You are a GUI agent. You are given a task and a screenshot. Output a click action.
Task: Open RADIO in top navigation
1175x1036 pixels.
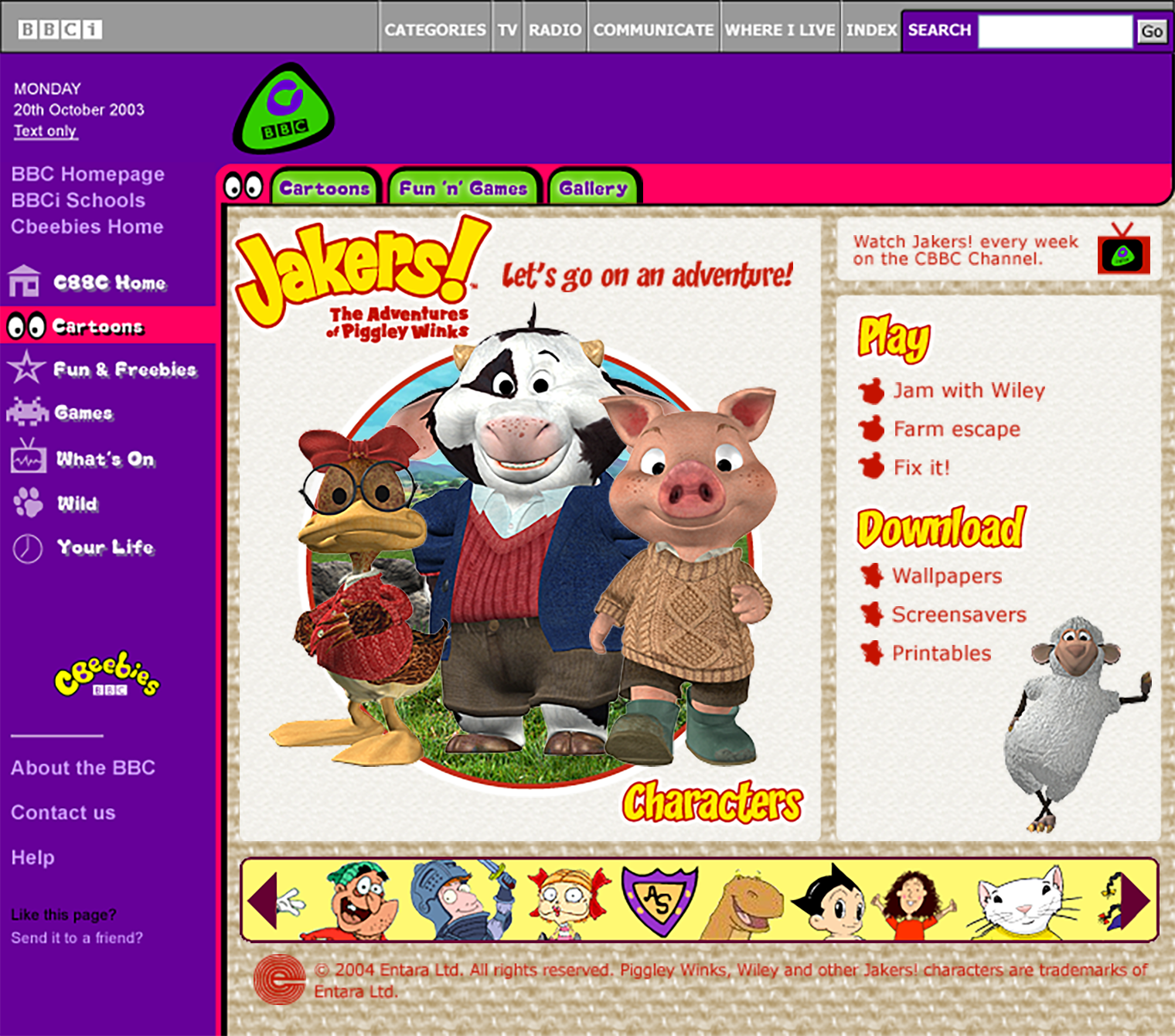[555, 29]
